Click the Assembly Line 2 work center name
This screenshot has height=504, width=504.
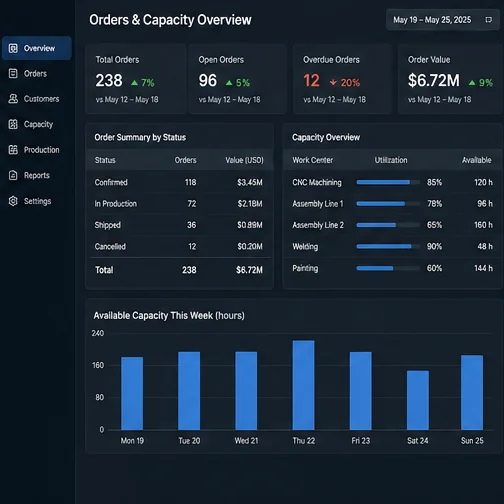(318, 225)
